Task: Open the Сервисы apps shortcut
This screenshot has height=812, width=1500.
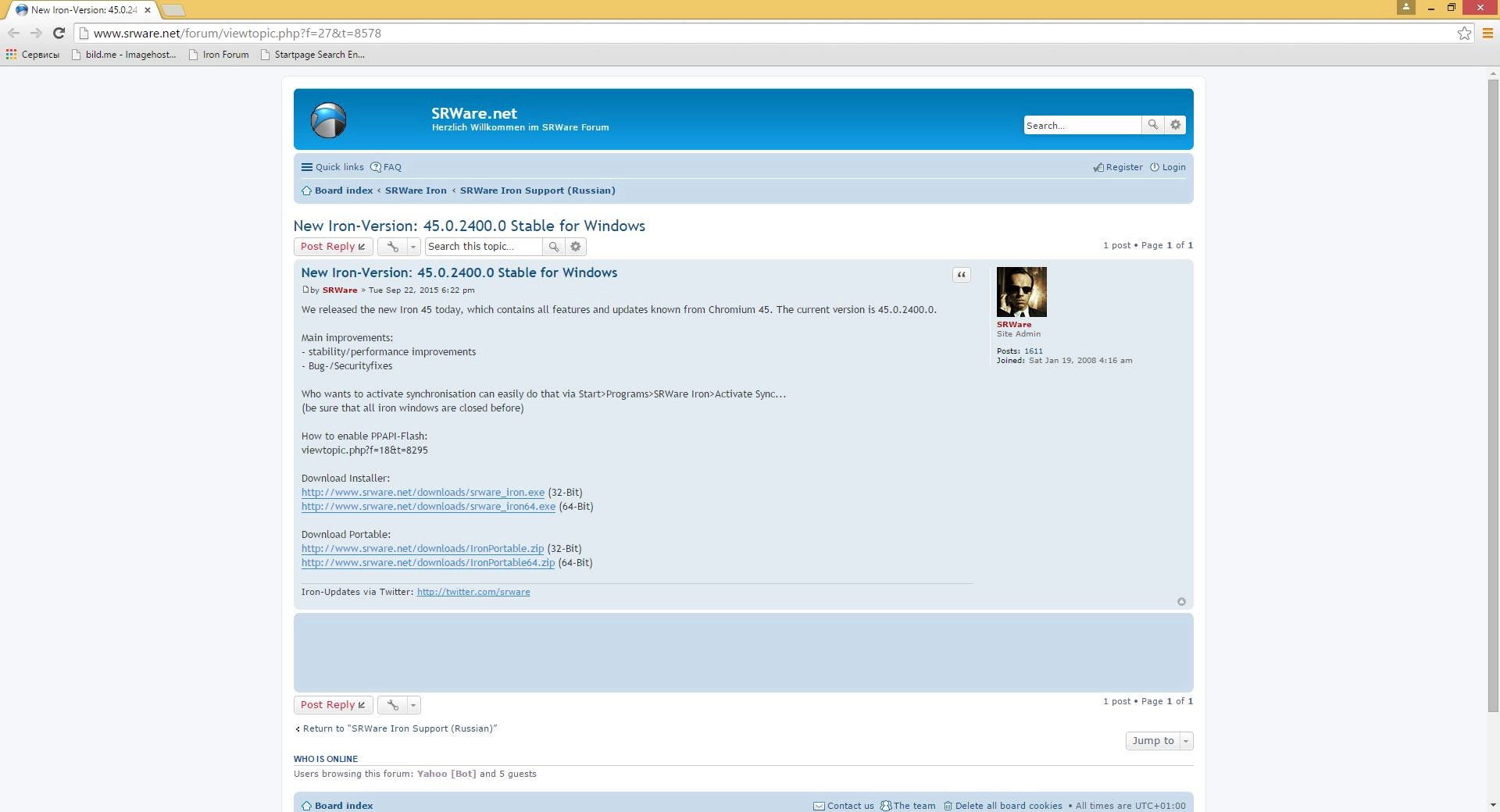Action: (33, 55)
